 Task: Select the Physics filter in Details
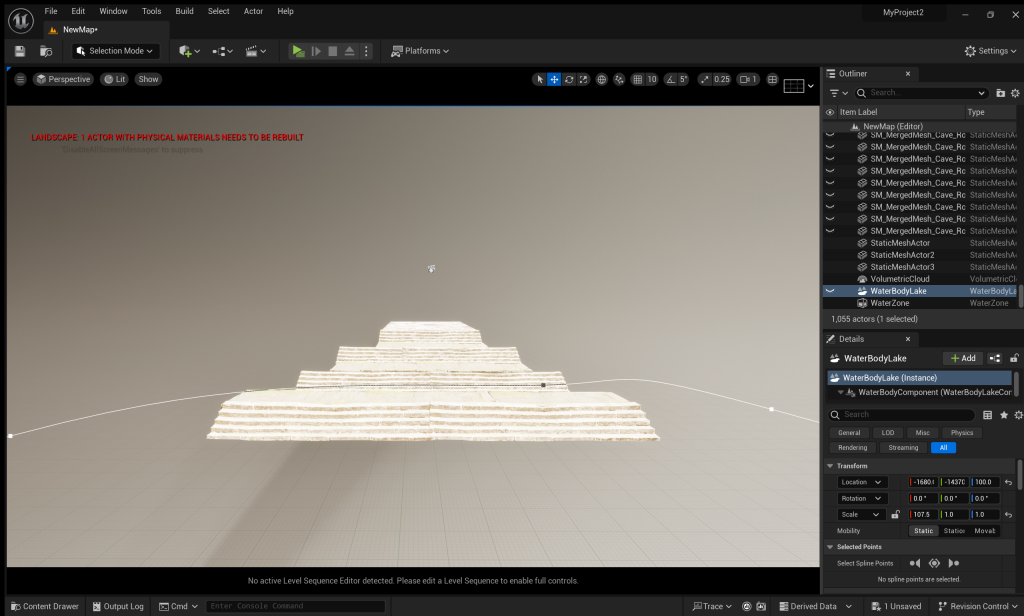tap(961, 432)
